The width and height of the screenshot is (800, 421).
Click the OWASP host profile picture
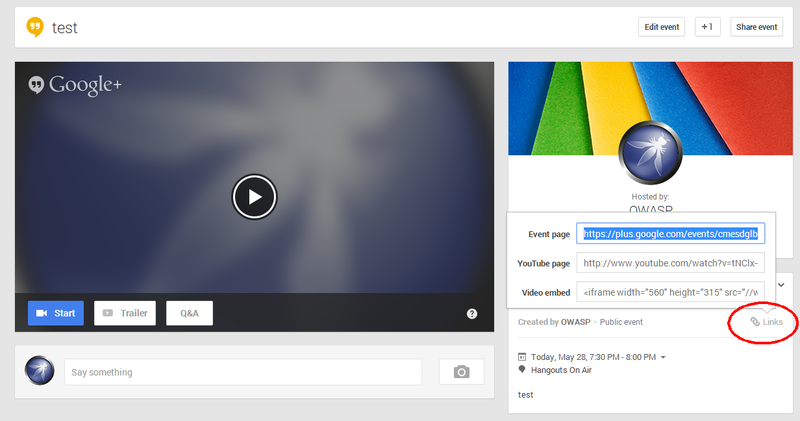[x=650, y=153]
